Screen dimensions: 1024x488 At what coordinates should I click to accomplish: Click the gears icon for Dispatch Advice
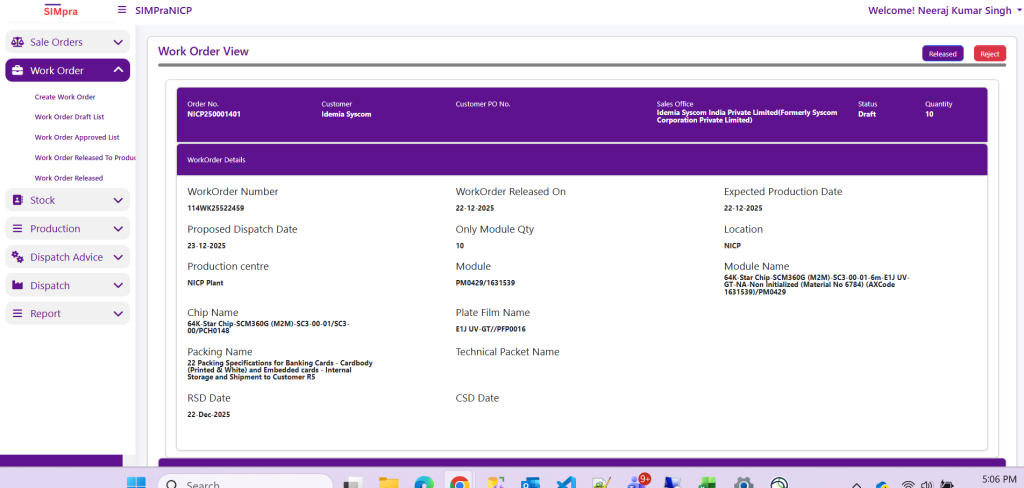18,257
